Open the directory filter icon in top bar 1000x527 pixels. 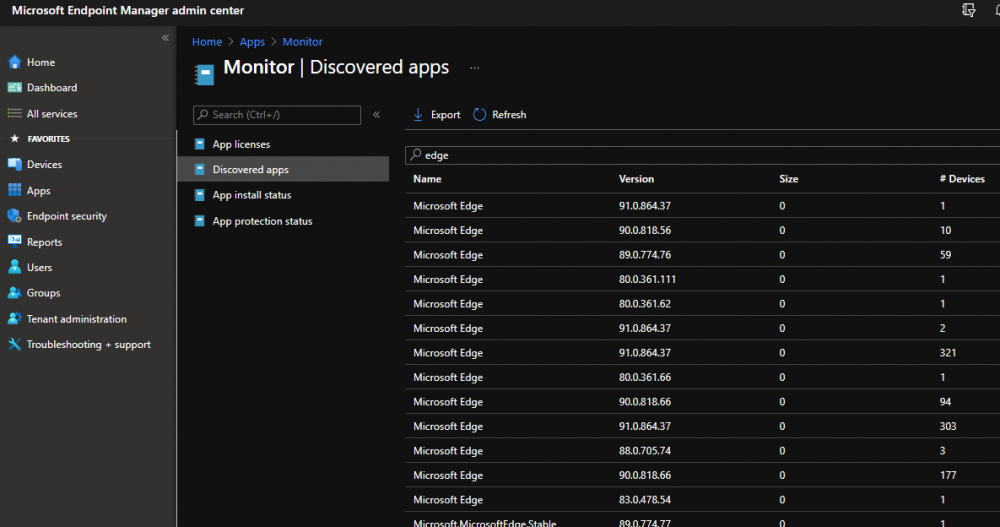[969, 10]
